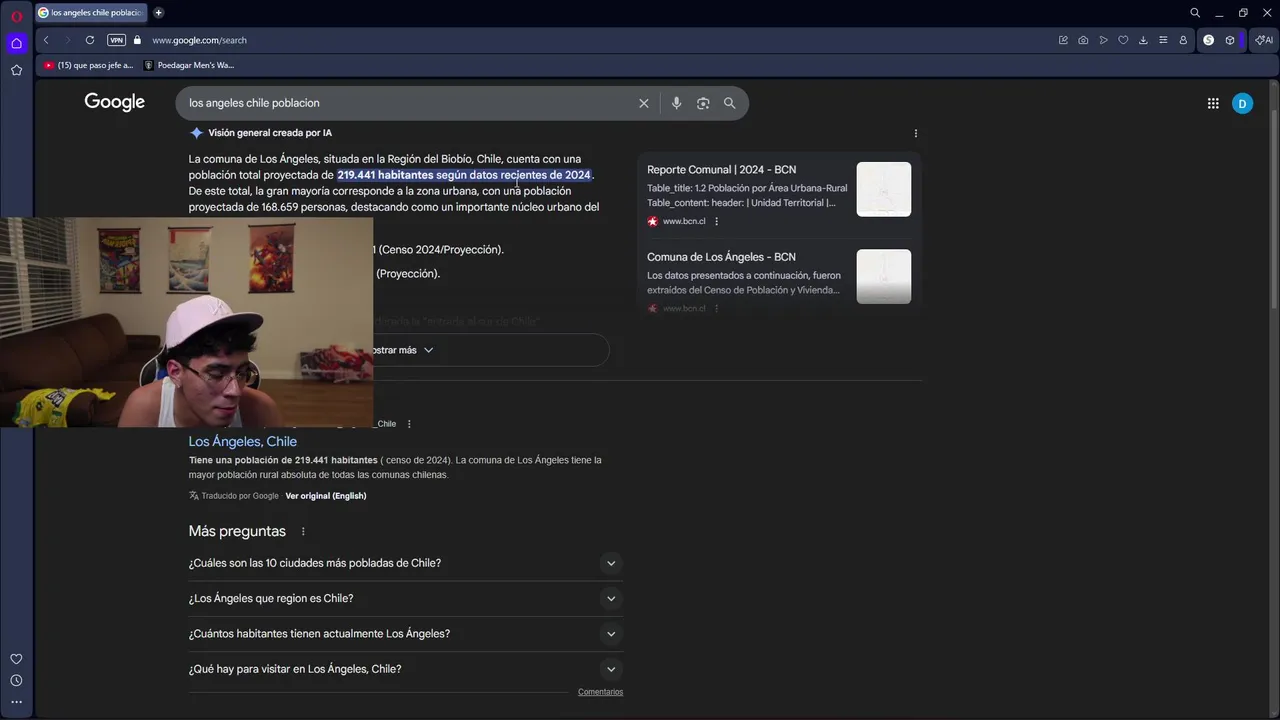1280x720 pixels.
Task: Search by image with the Lens icon
Action: [x=703, y=103]
